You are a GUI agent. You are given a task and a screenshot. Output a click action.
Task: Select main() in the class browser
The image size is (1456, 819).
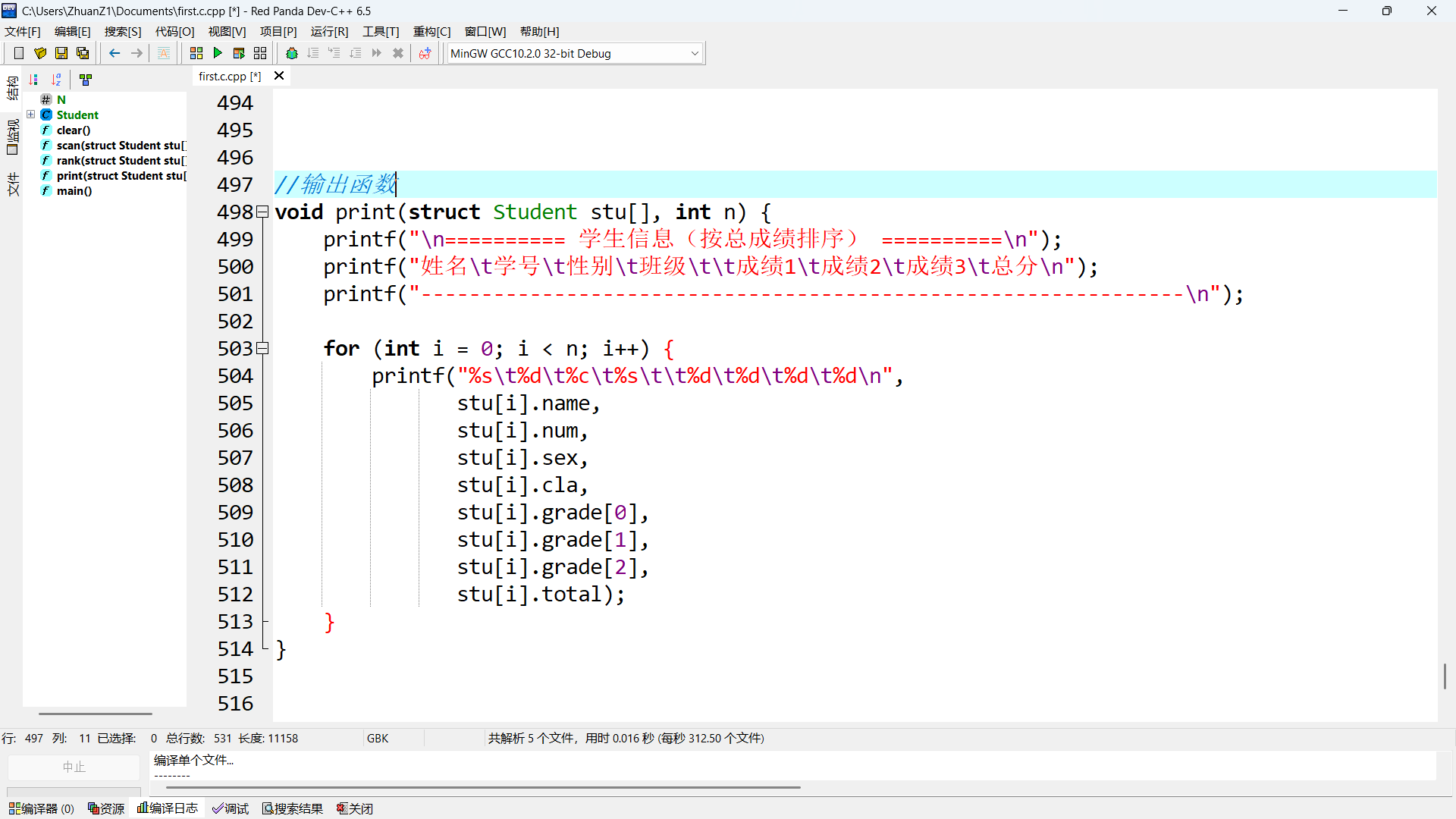click(x=74, y=191)
